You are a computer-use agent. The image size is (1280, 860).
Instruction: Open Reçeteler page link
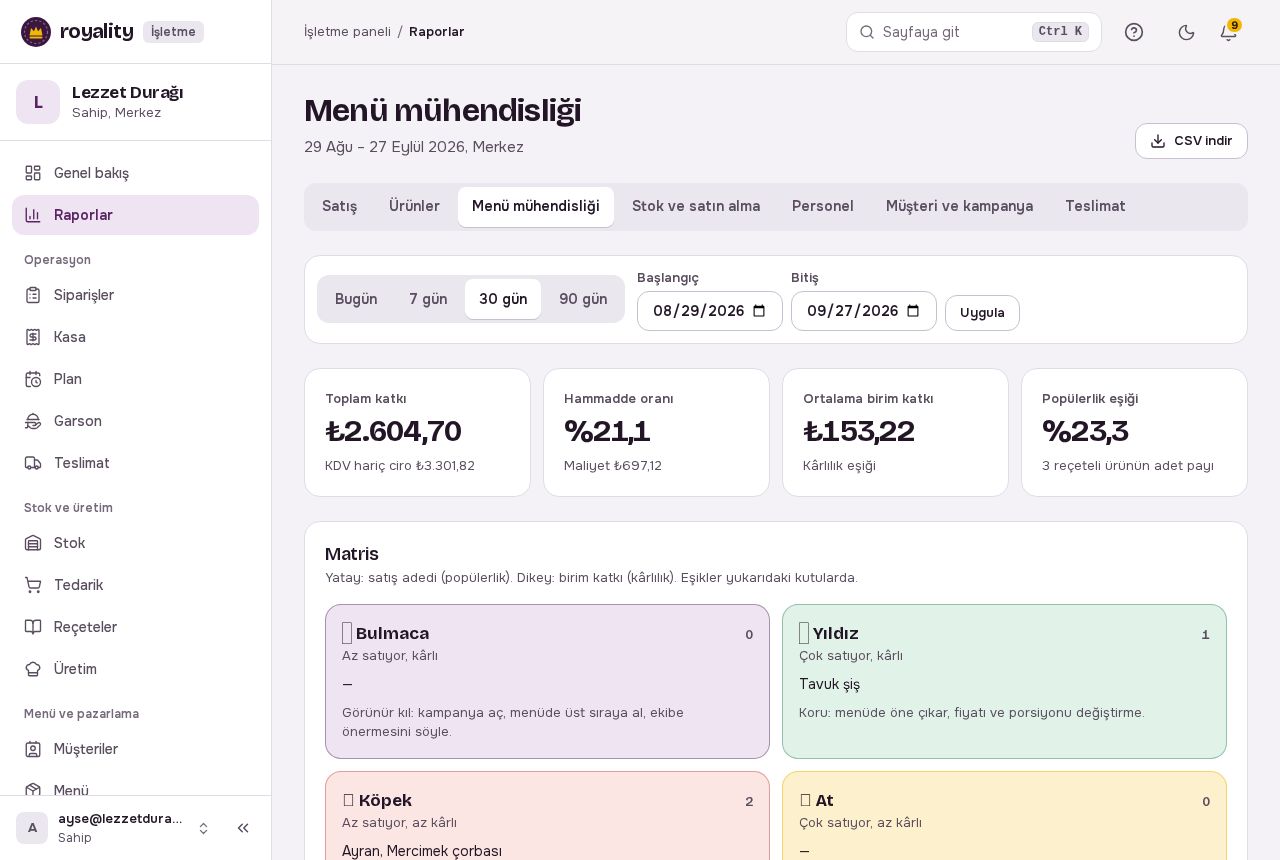point(135,627)
